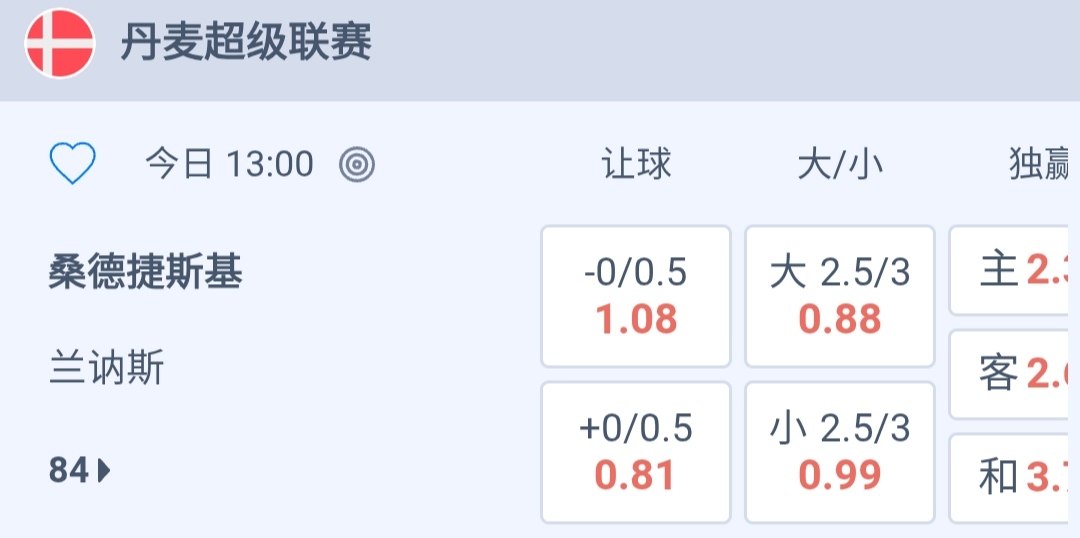
Task: Click the 让球 column header
Action: [636, 164]
